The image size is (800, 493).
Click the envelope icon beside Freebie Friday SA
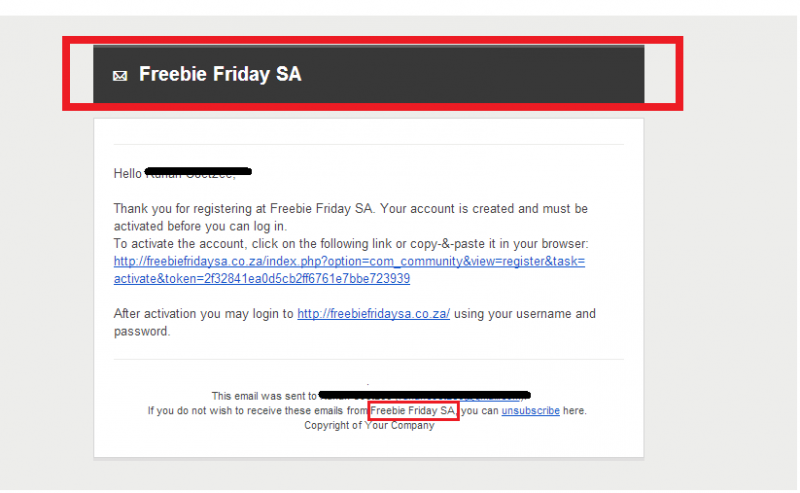(x=120, y=76)
